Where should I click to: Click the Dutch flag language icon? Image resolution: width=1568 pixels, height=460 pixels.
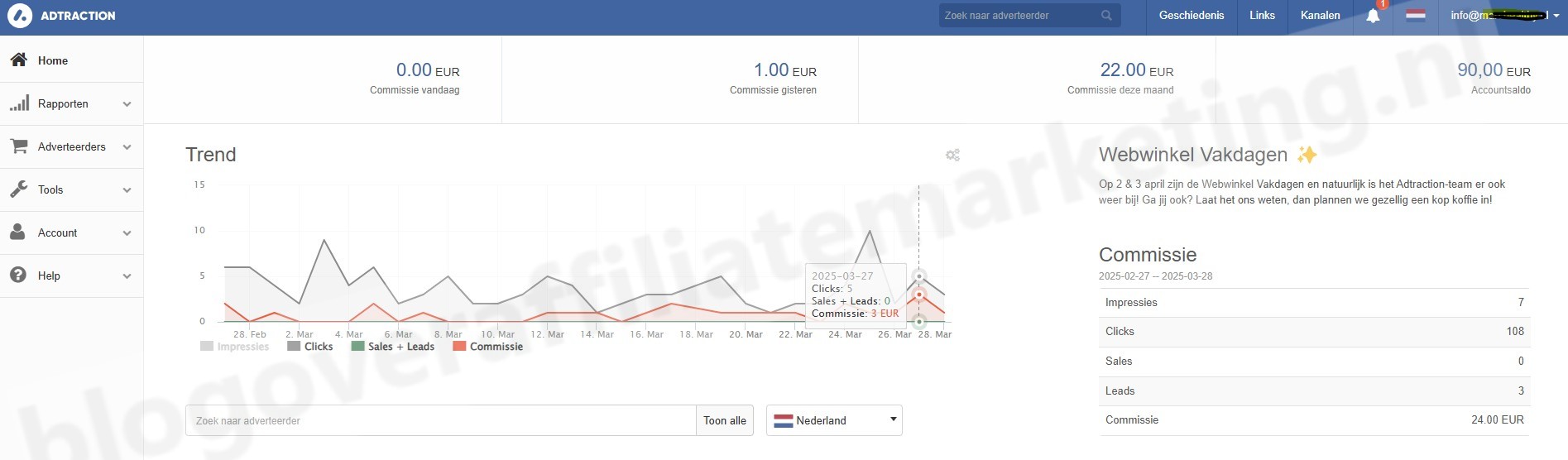point(1416,16)
